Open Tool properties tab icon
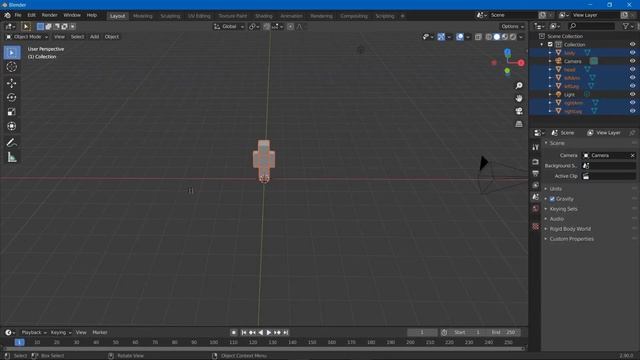The width and height of the screenshot is (640, 360). tap(536, 147)
